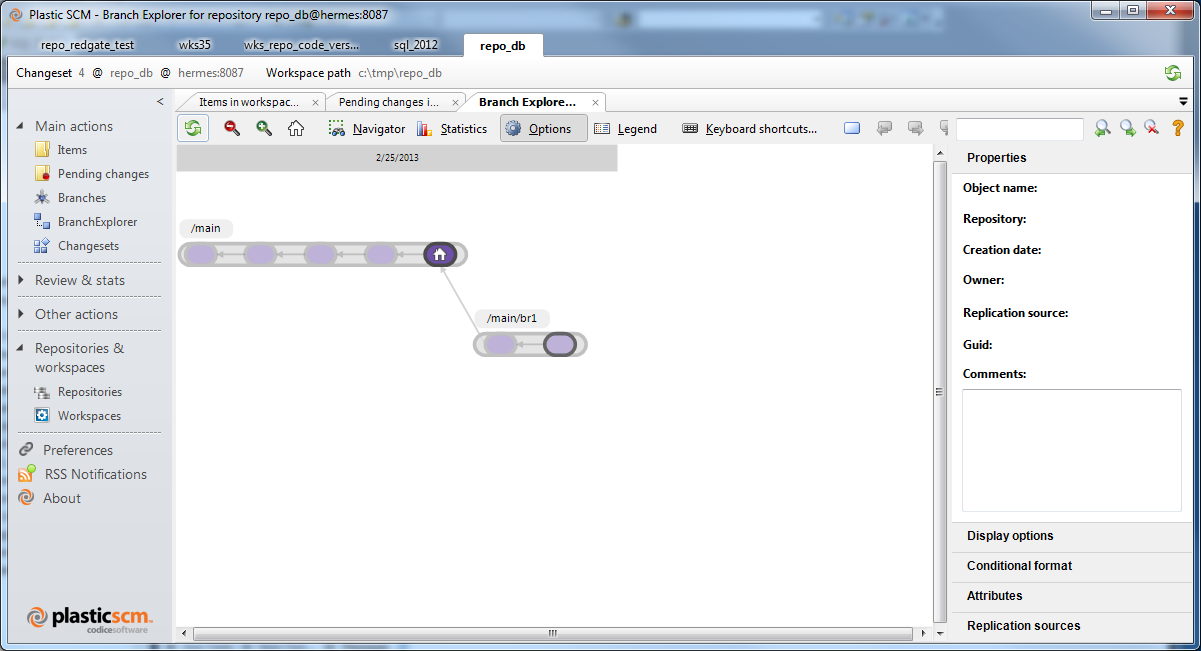
Task: Focus the search text box in toolbar
Action: [1020, 129]
